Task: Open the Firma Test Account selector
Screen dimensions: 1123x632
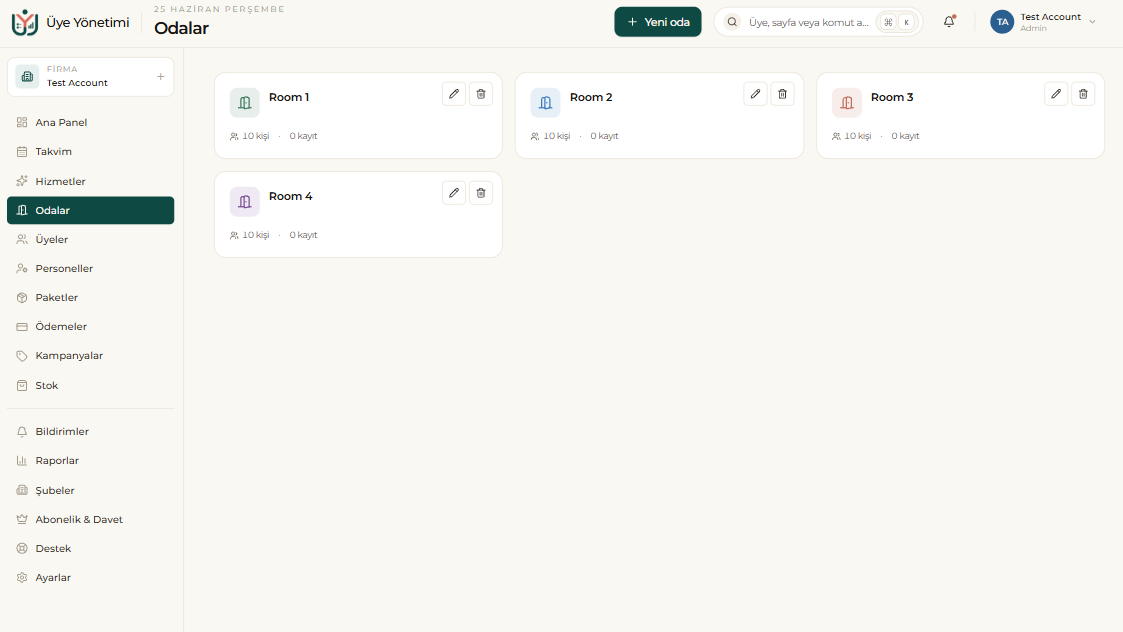Action: 90,77
